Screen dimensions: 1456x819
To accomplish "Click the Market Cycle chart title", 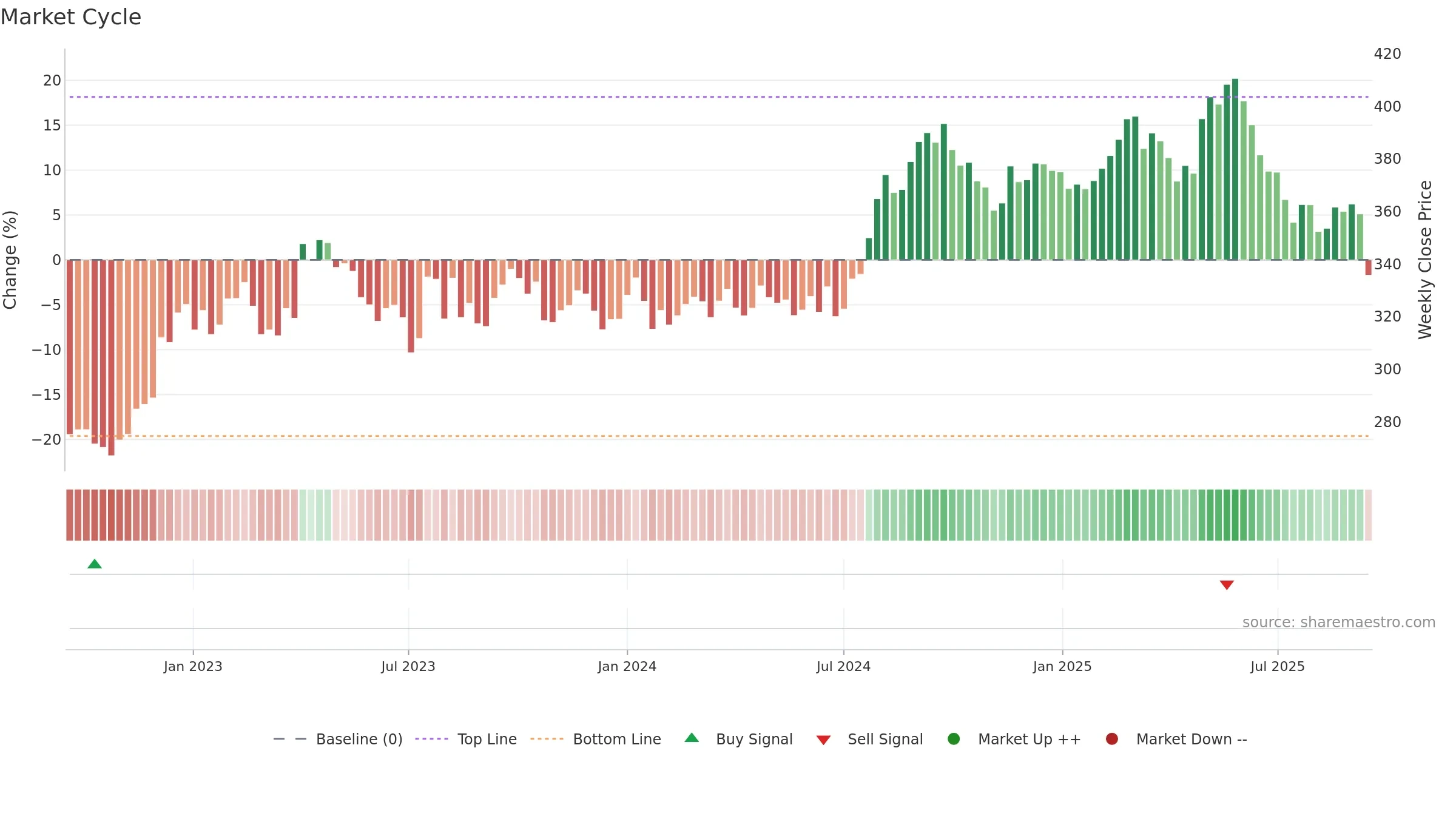I will [71, 17].
